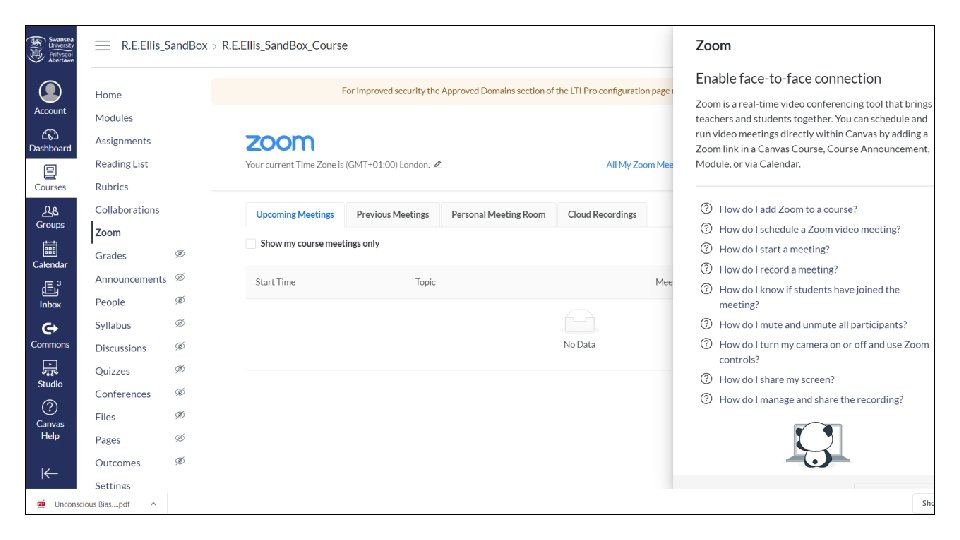960x540 pixels.
Task: Open the Unconscious Bias PDF download
Action: coord(92,504)
